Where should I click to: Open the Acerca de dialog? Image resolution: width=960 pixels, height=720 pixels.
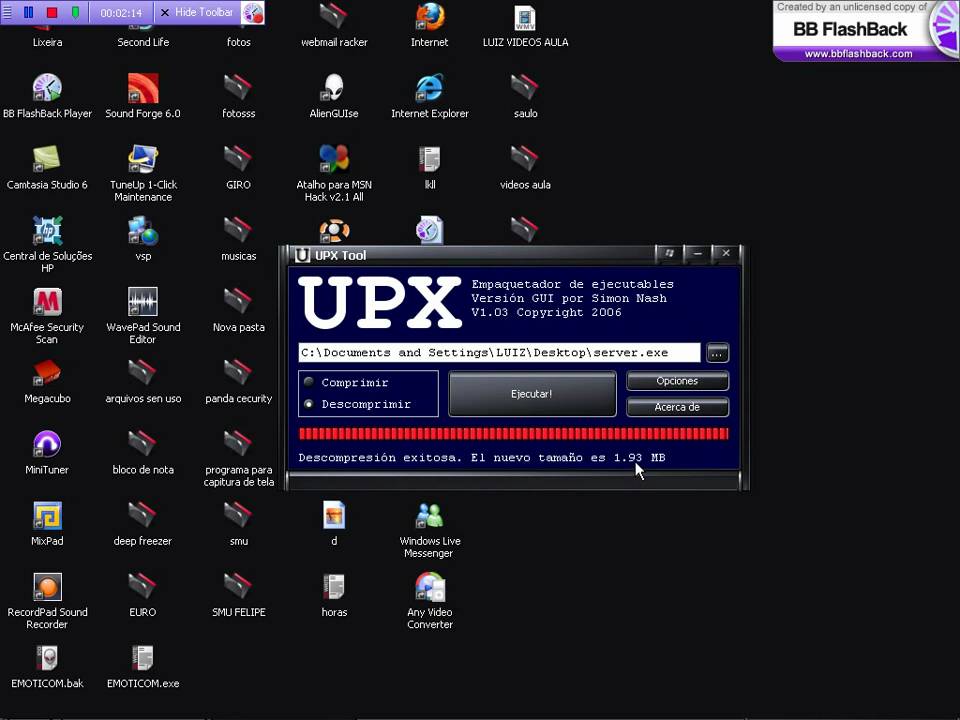pos(677,407)
